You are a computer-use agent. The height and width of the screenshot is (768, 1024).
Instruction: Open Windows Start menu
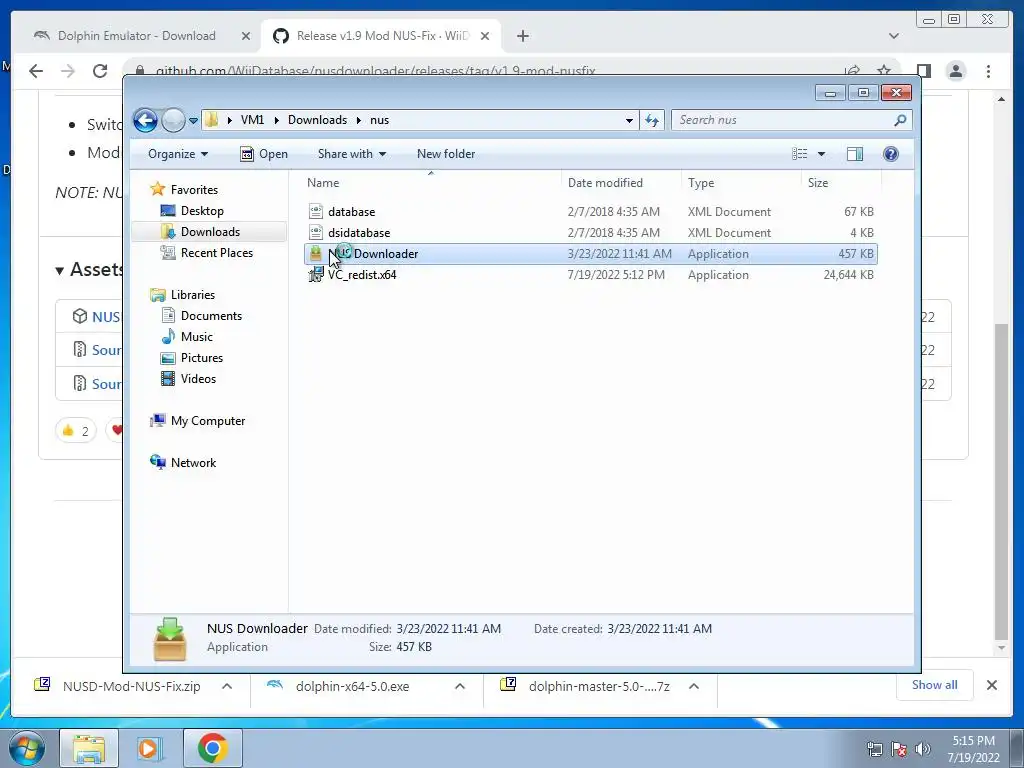click(27, 748)
